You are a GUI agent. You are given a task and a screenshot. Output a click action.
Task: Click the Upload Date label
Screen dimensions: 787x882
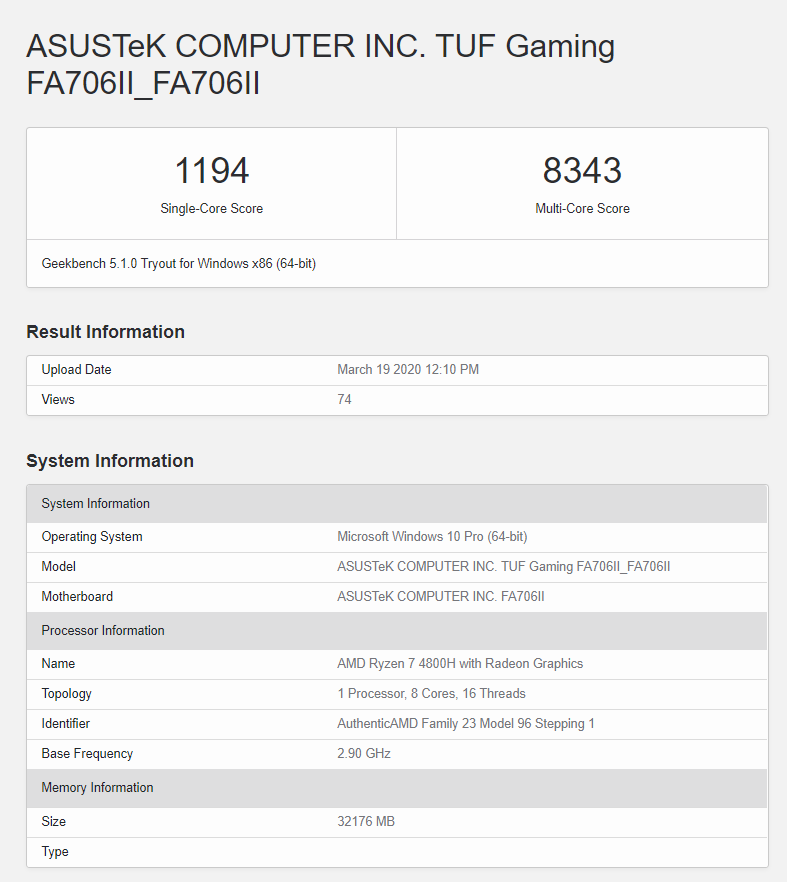point(77,370)
